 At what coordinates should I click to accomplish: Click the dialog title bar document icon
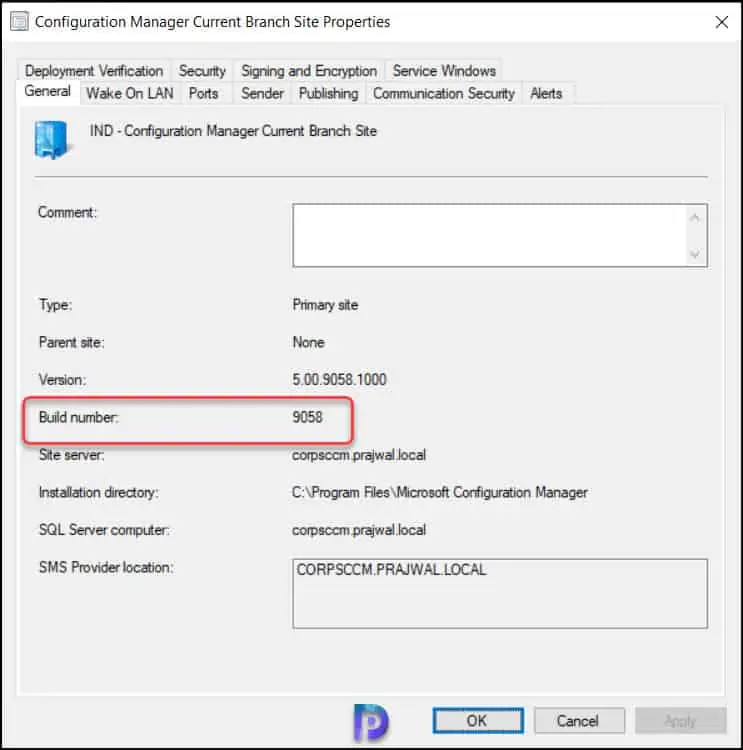pos(19,22)
